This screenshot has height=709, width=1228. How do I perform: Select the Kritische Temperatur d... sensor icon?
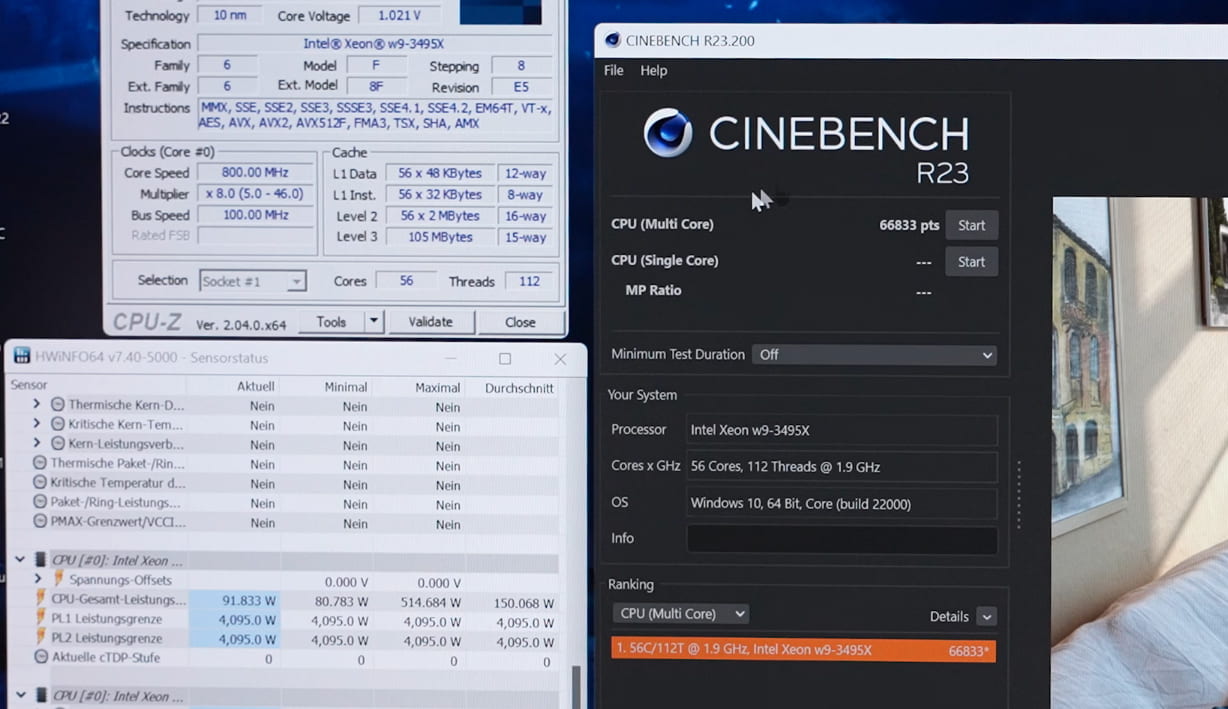[40, 482]
